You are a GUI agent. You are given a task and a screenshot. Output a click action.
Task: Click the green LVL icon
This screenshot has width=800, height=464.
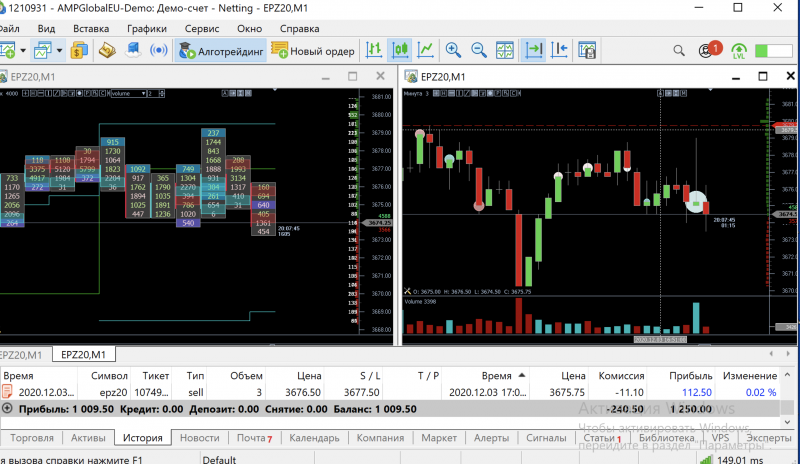[x=739, y=51]
